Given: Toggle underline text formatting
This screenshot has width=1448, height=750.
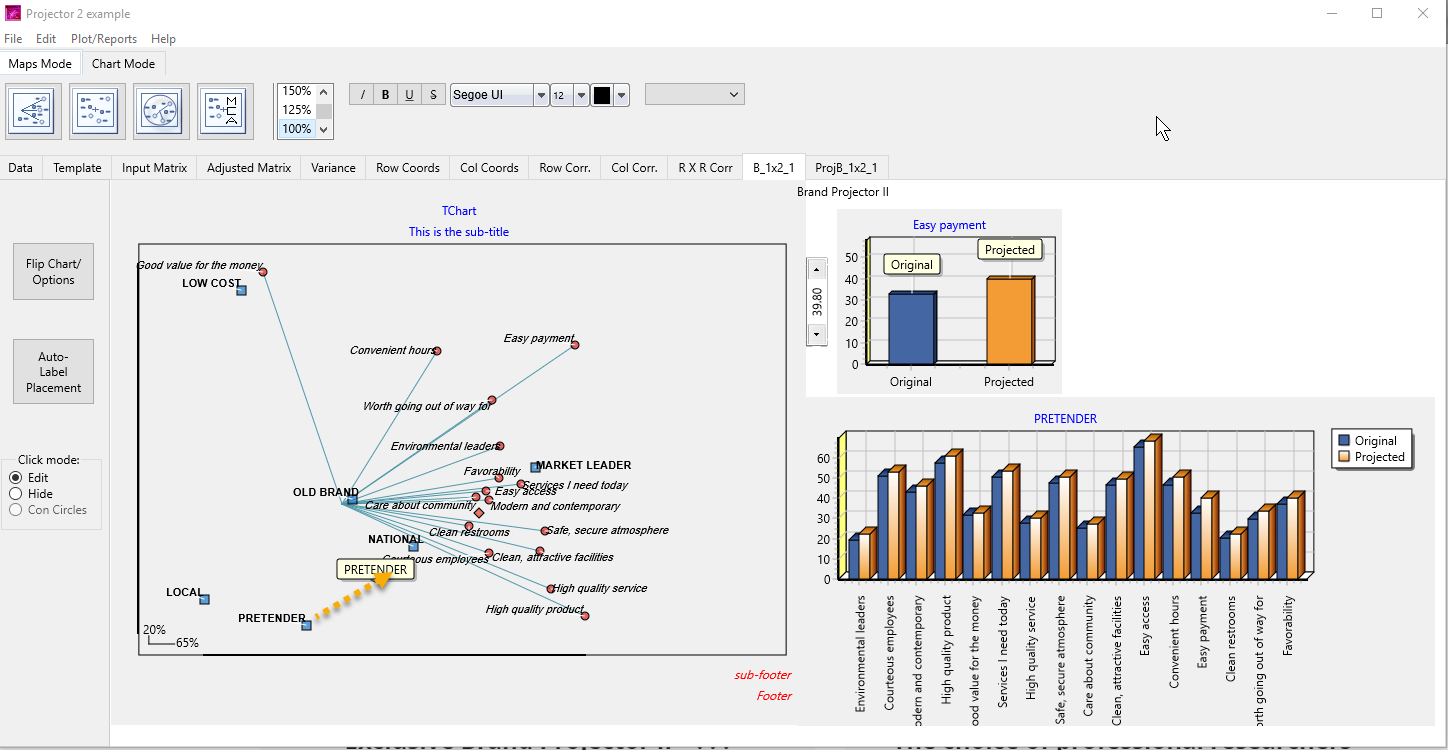Looking at the screenshot, I should tap(409, 95).
